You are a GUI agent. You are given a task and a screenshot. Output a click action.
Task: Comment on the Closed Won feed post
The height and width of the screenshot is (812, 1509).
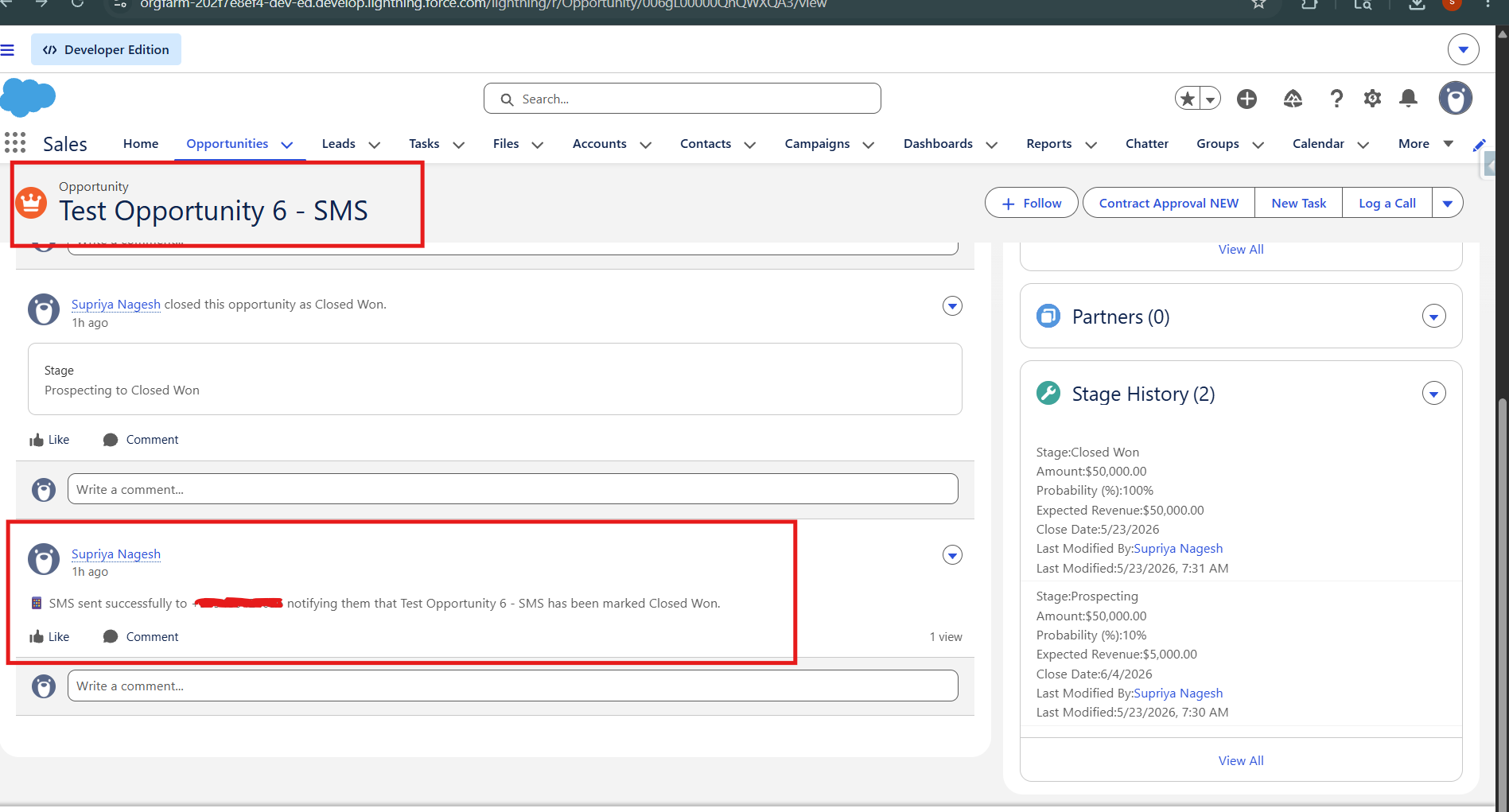[x=141, y=440]
